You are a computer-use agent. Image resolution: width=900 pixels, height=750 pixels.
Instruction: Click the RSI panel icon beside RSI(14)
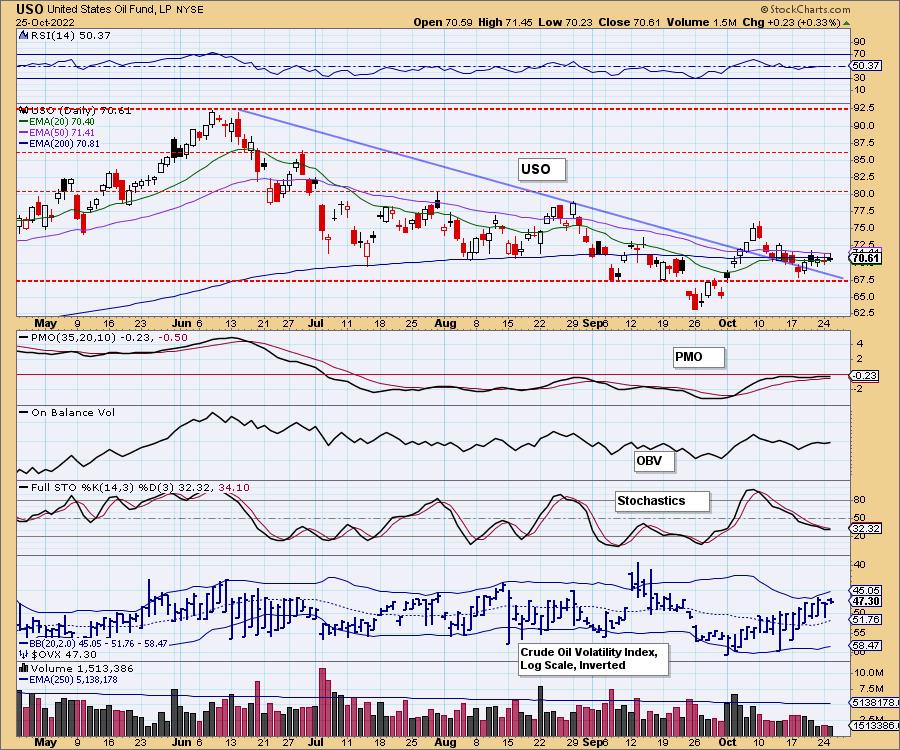click(24, 36)
